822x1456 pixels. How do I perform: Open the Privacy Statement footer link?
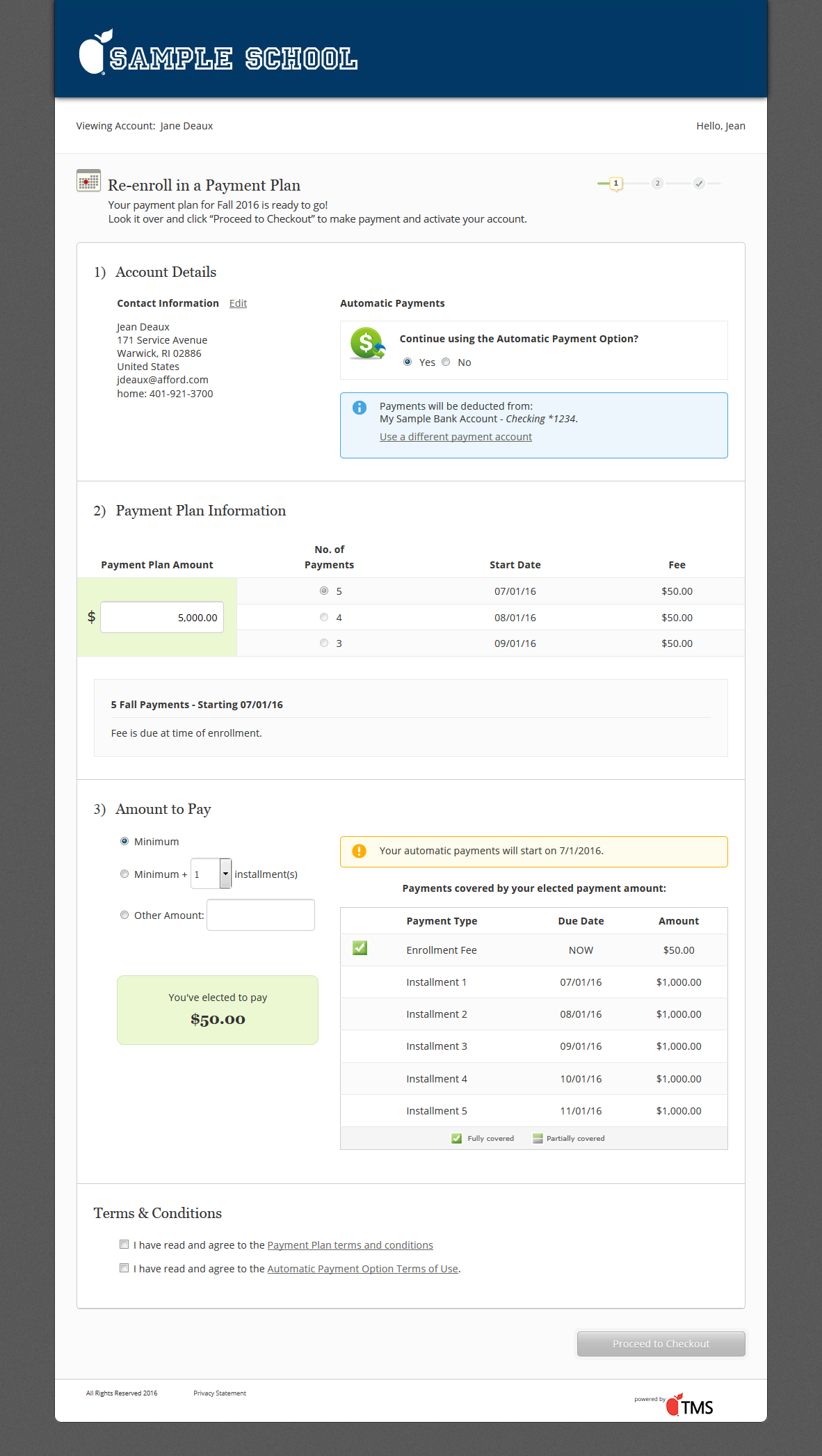220,1393
